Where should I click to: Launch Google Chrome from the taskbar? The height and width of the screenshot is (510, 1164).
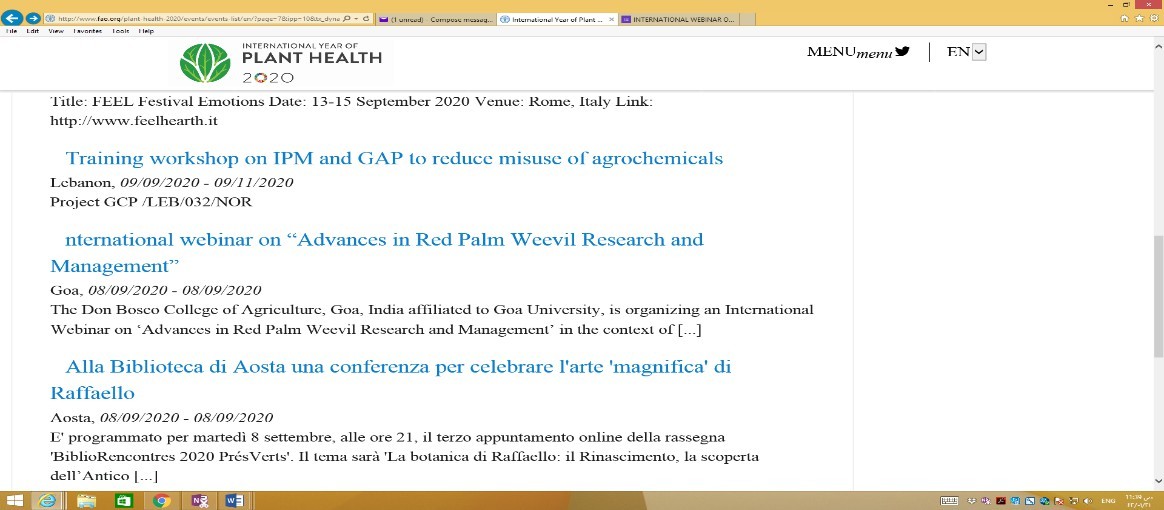162,501
